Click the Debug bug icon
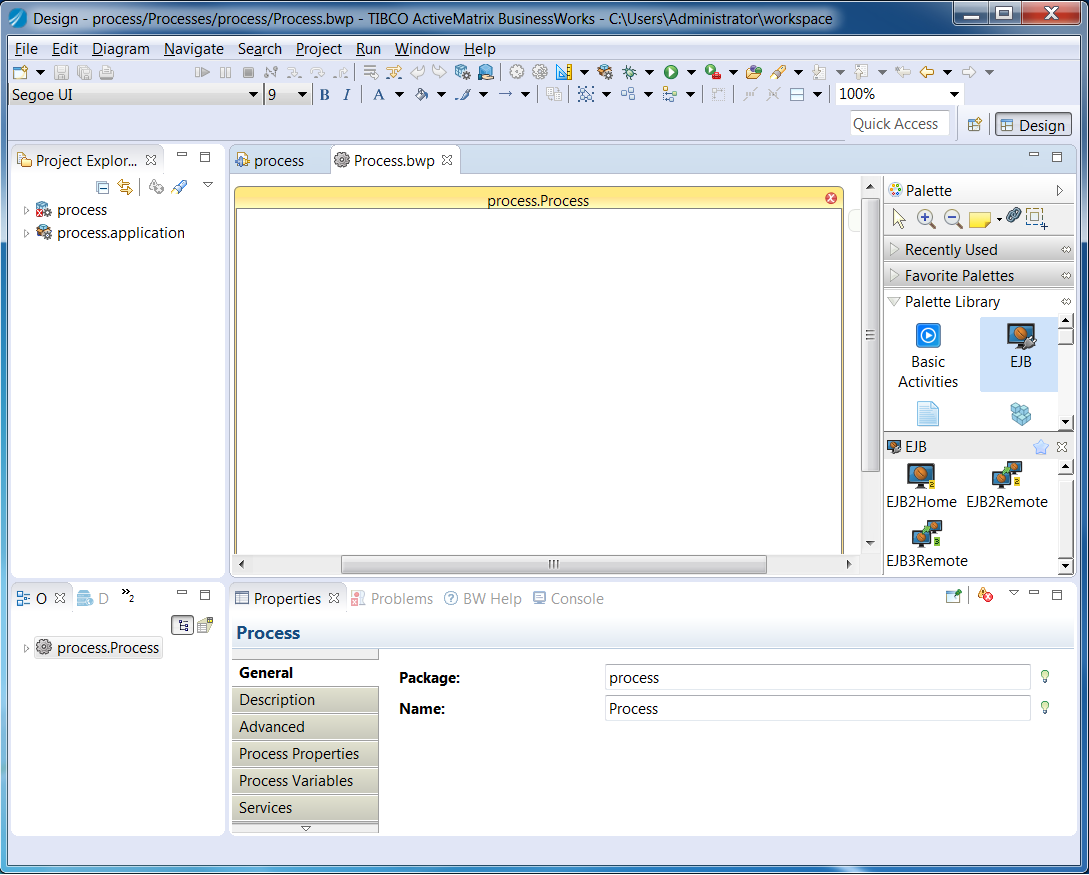 click(629, 72)
